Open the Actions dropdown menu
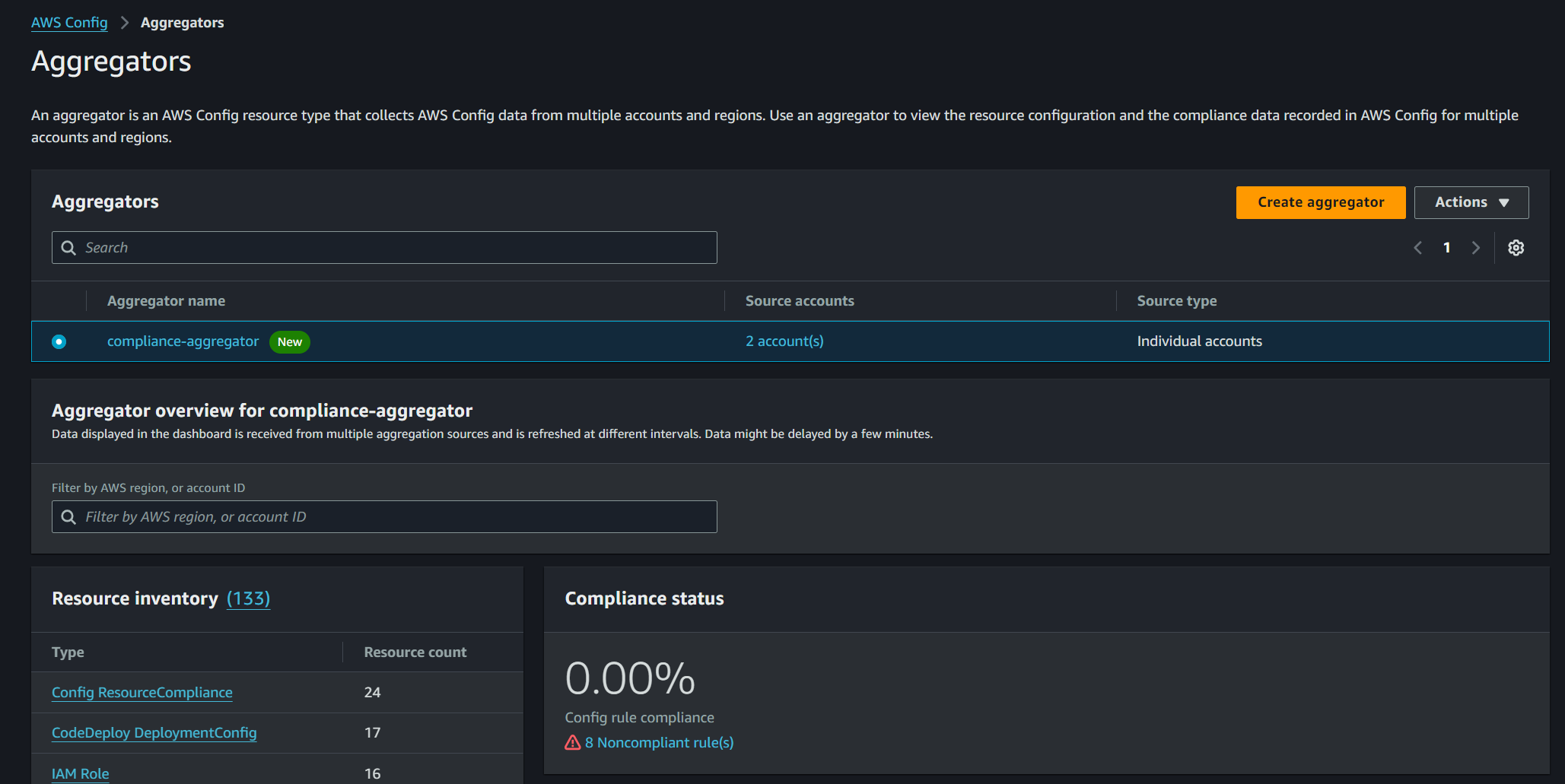Viewport: 1565px width, 784px height. [x=1471, y=202]
